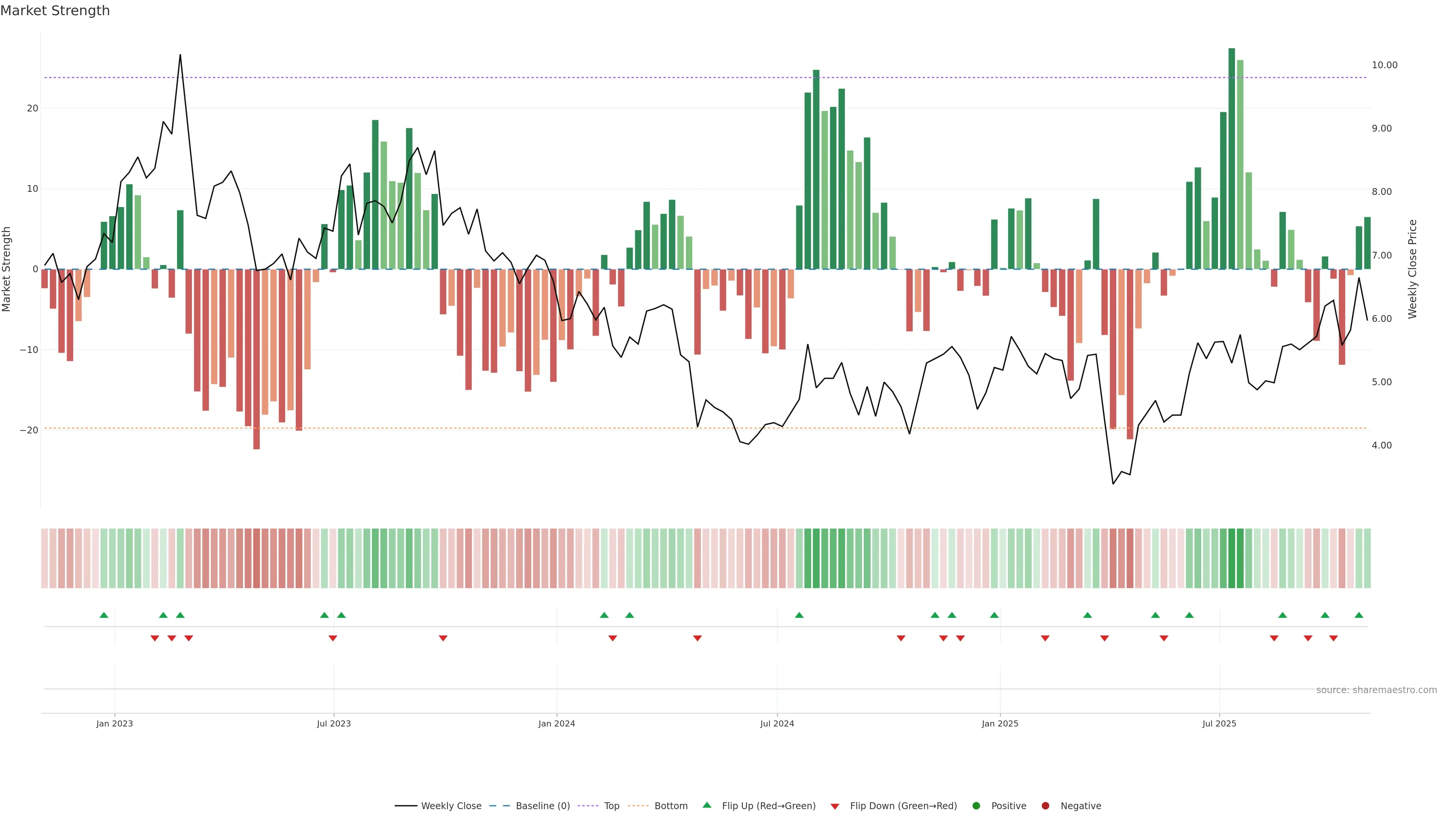Image resolution: width=1456 pixels, height=819 pixels.
Task: Click the tallest green bar after Jul 2025
Action: (x=1232, y=158)
